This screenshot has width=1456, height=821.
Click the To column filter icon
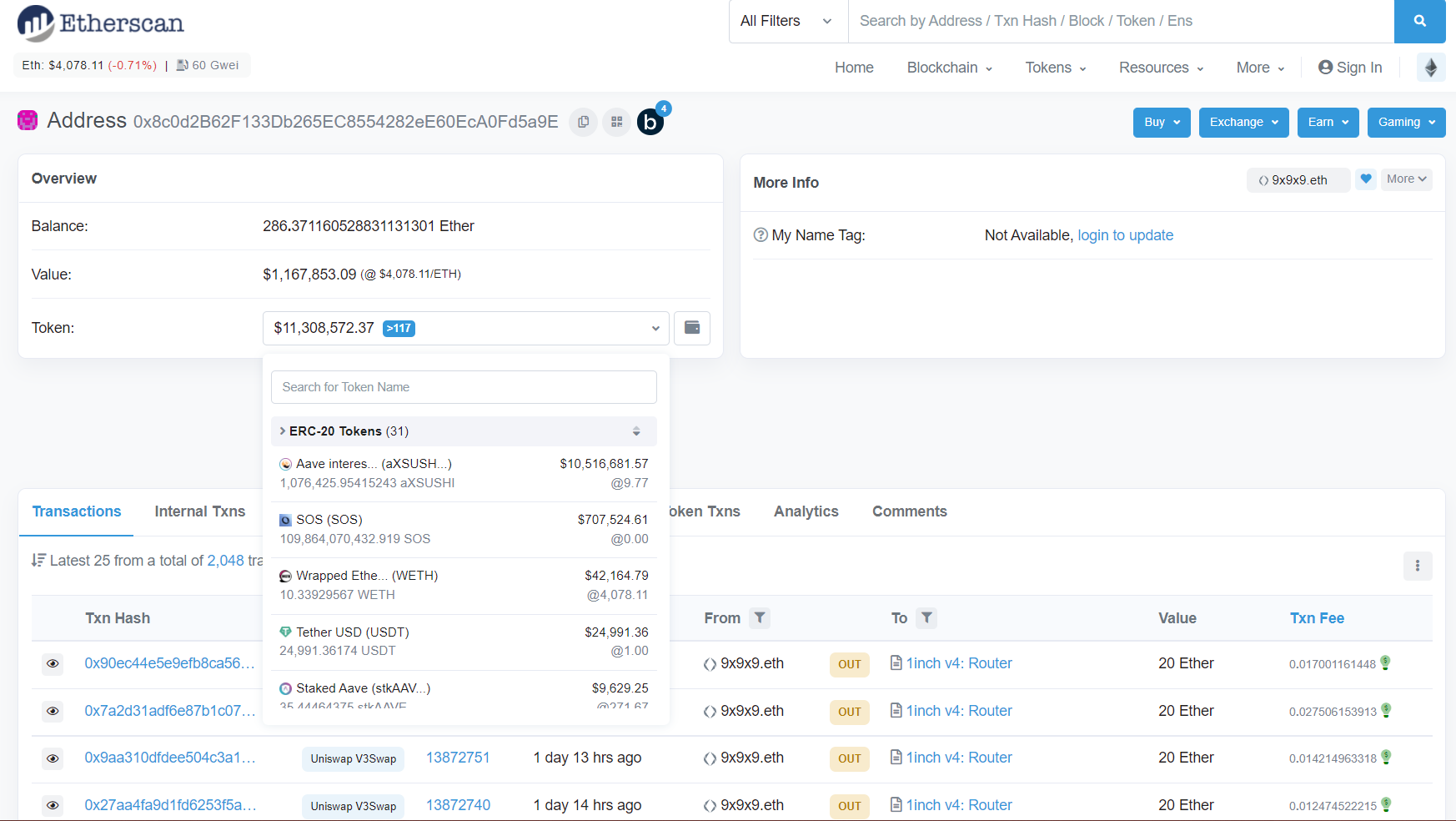tap(926, 618)
